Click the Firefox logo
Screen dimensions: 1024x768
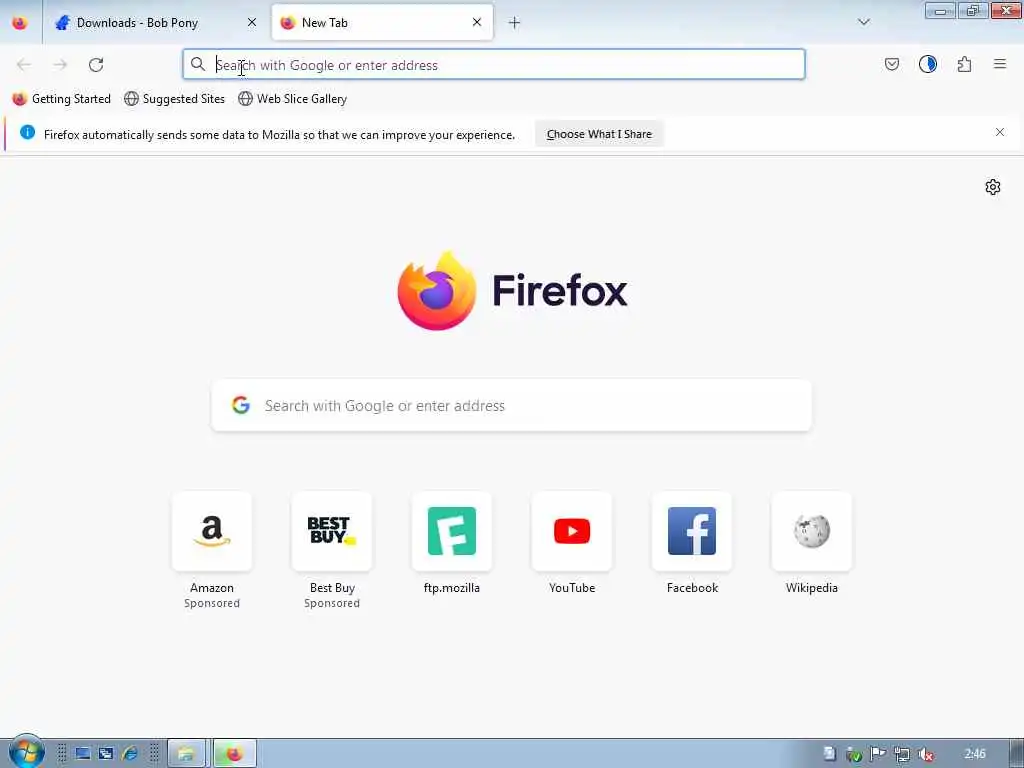pos(512,291)
